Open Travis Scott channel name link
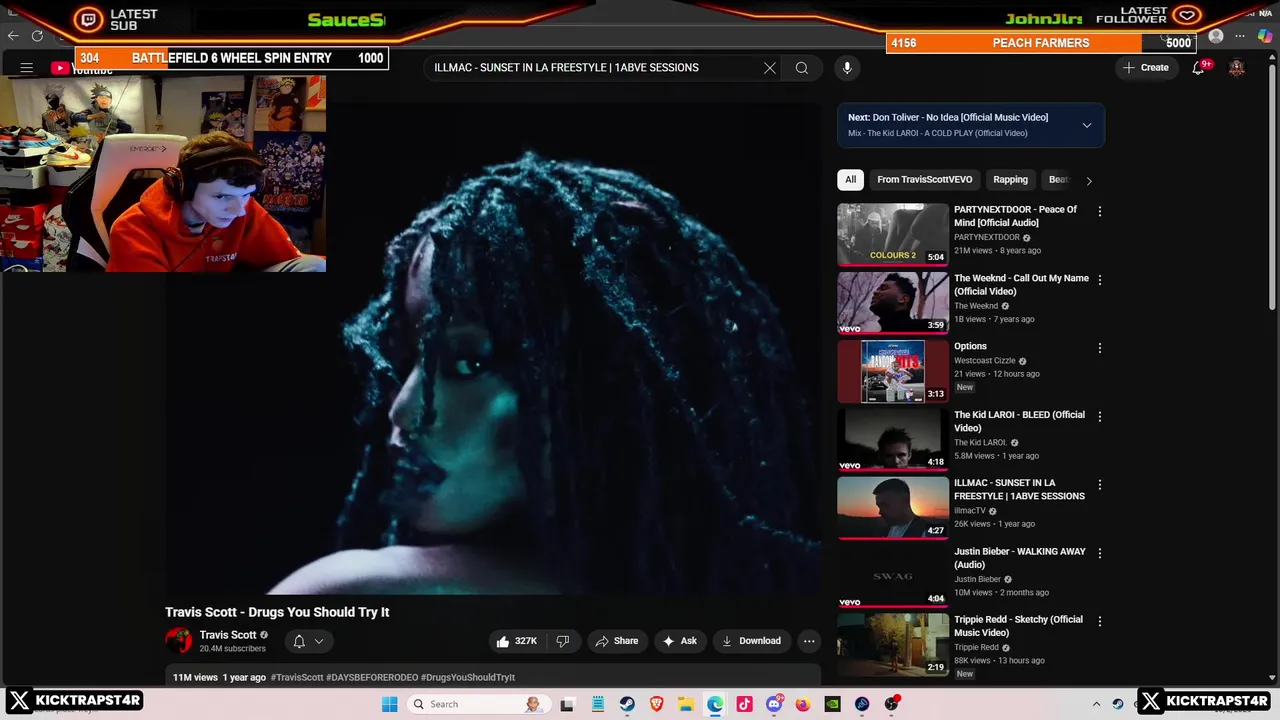Screen dimensions: 1280x720 pyautogui.click(x=228, y=635)
